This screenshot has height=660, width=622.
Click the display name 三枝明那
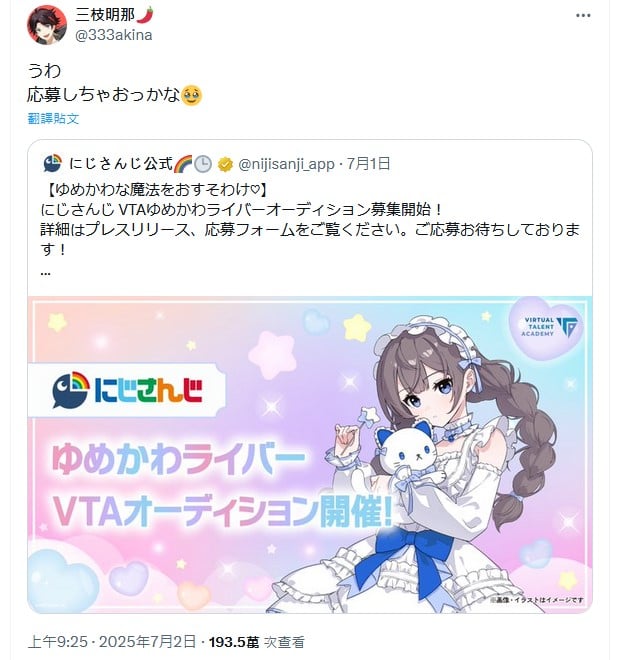tap(105, 15)
